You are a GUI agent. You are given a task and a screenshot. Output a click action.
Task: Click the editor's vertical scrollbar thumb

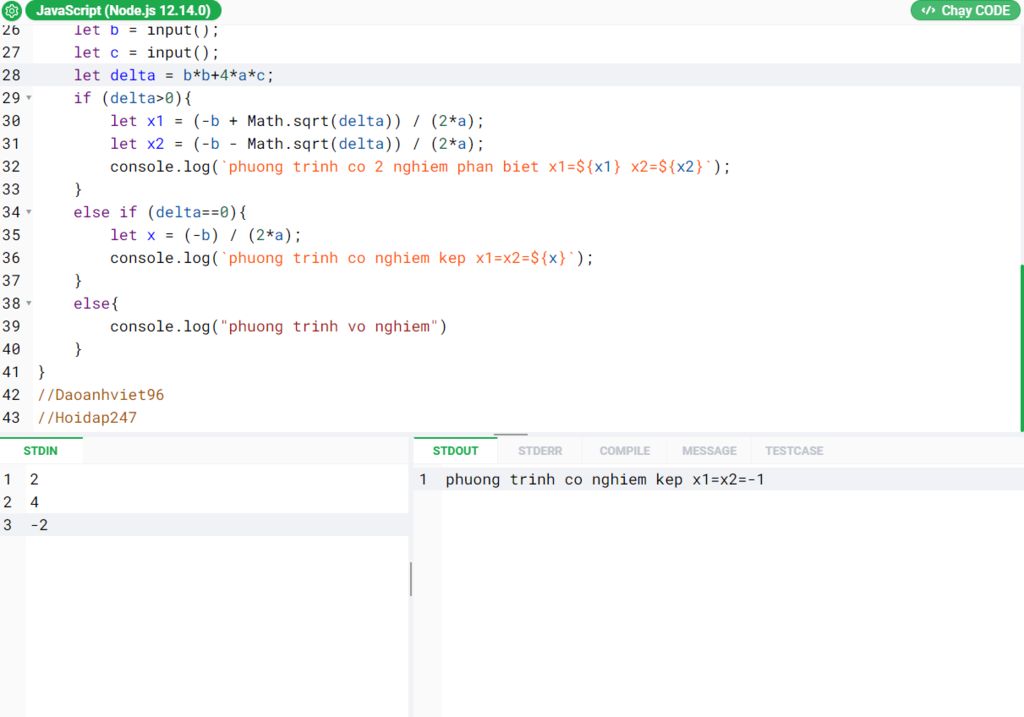click(x=1021, y=347)
